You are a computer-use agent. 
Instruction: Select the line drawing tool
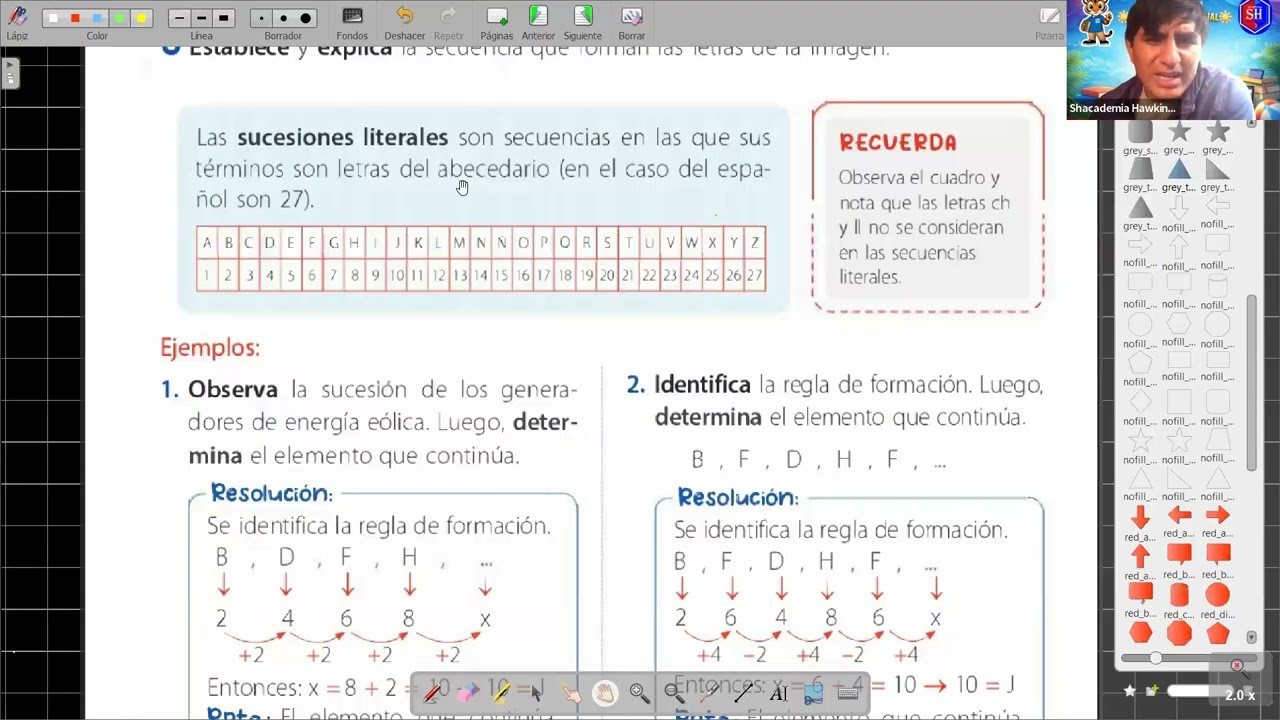pos(743,692)
